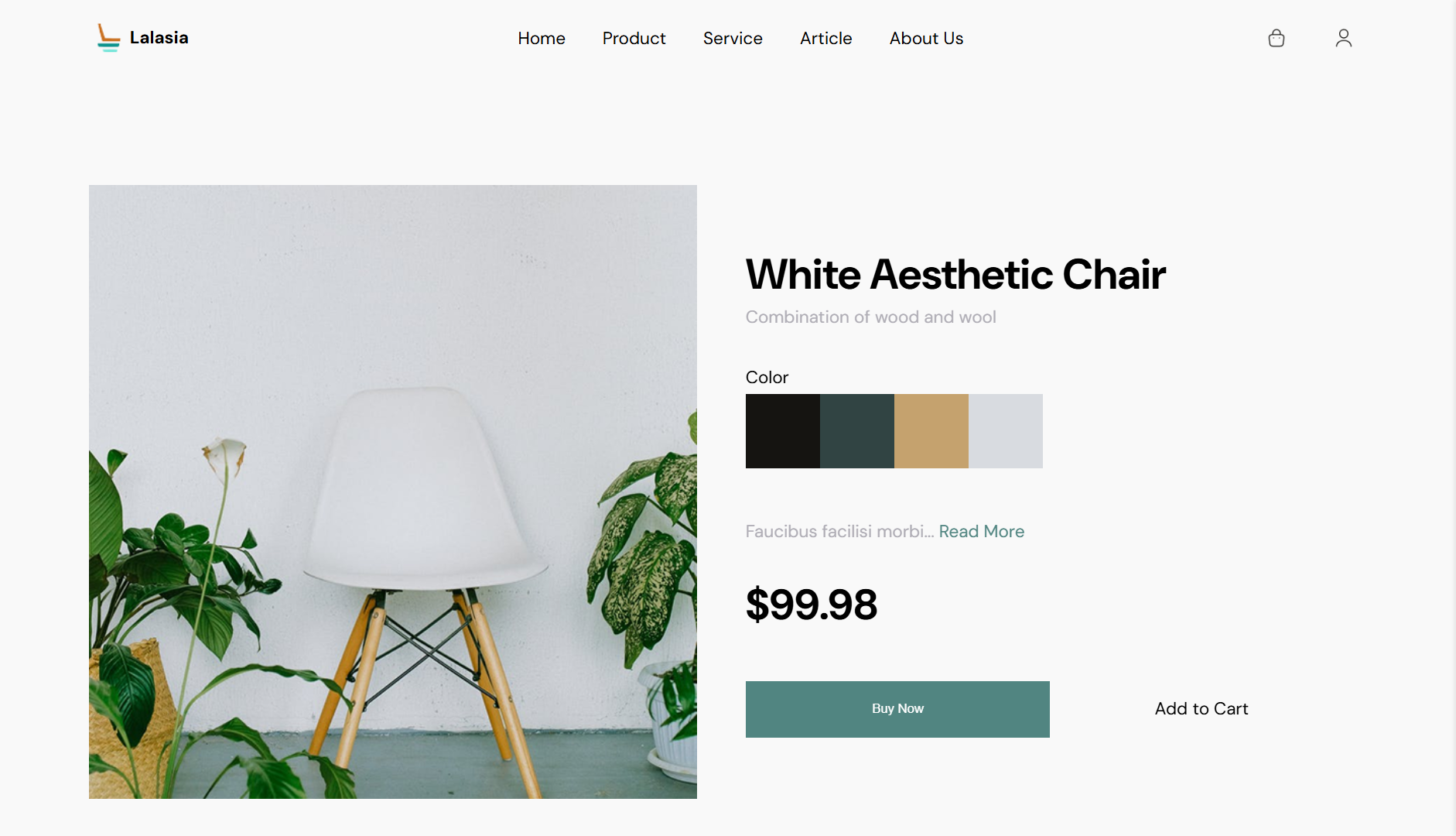Click the Buy Now button
This screenshot has width=1456, height=836.
tap(897, 709)
